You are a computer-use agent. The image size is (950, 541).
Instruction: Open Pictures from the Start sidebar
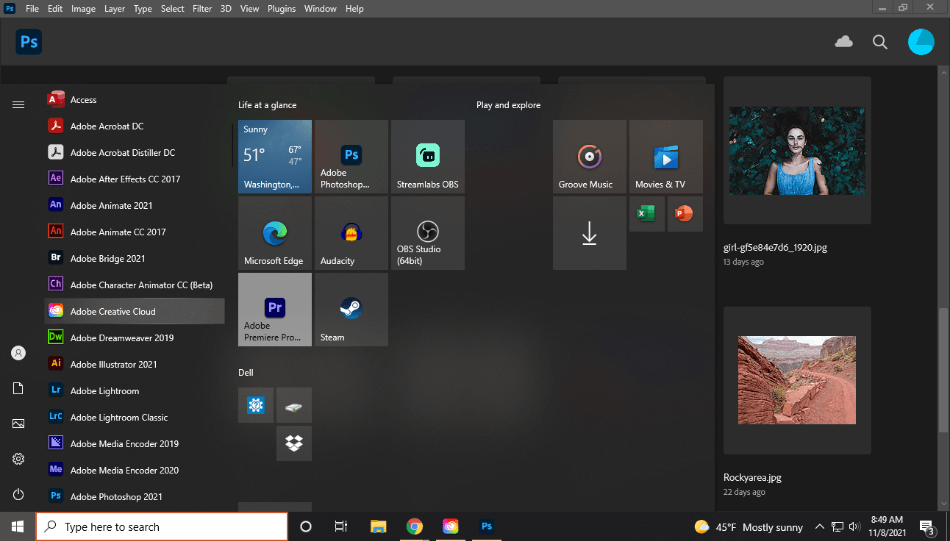(18, 423)
